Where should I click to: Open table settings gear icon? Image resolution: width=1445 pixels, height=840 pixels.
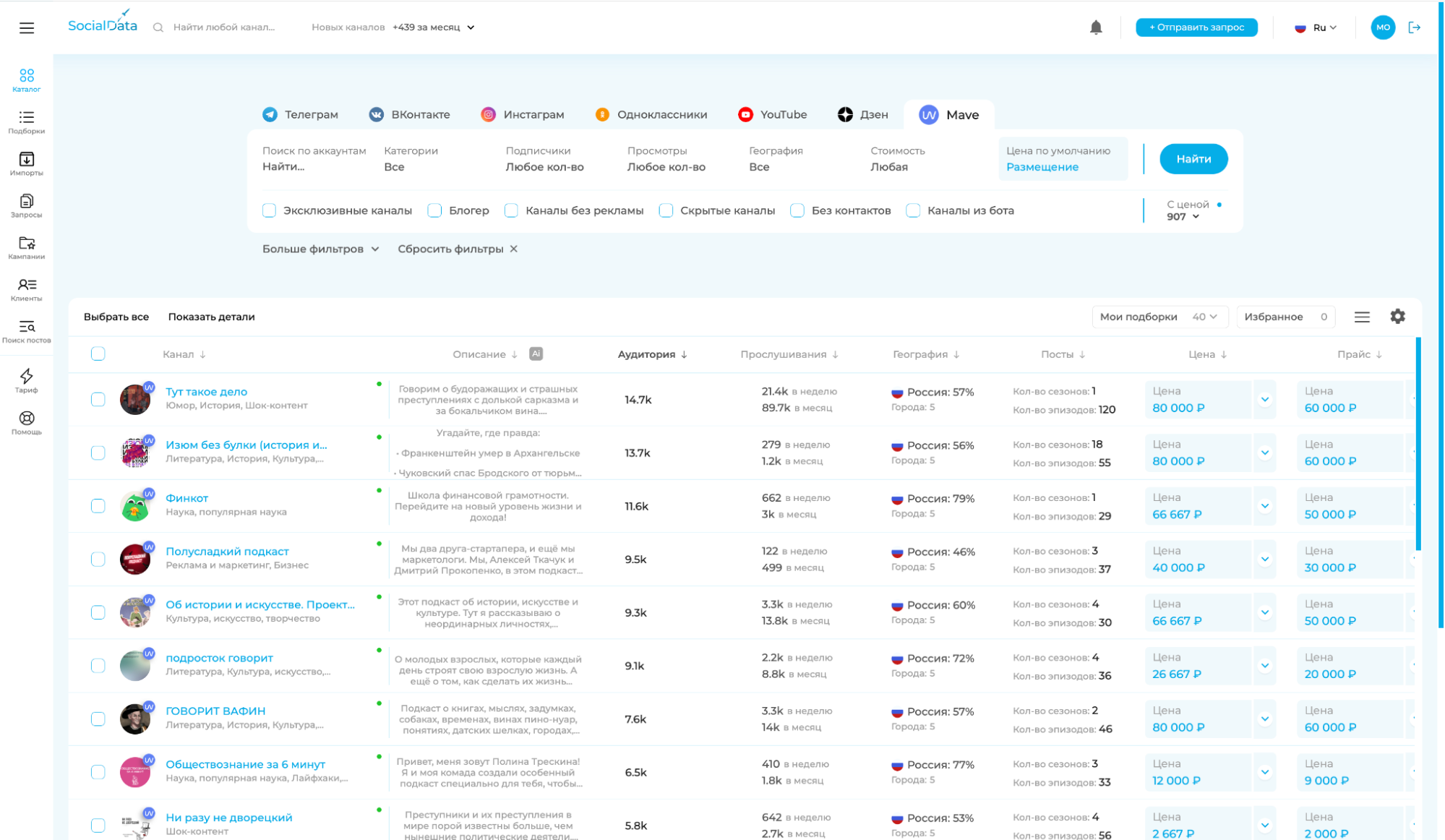[x=1397, y=317]
